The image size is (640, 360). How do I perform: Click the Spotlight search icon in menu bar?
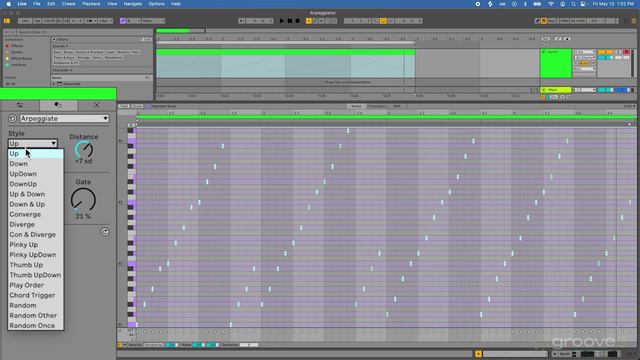point(573,4)
